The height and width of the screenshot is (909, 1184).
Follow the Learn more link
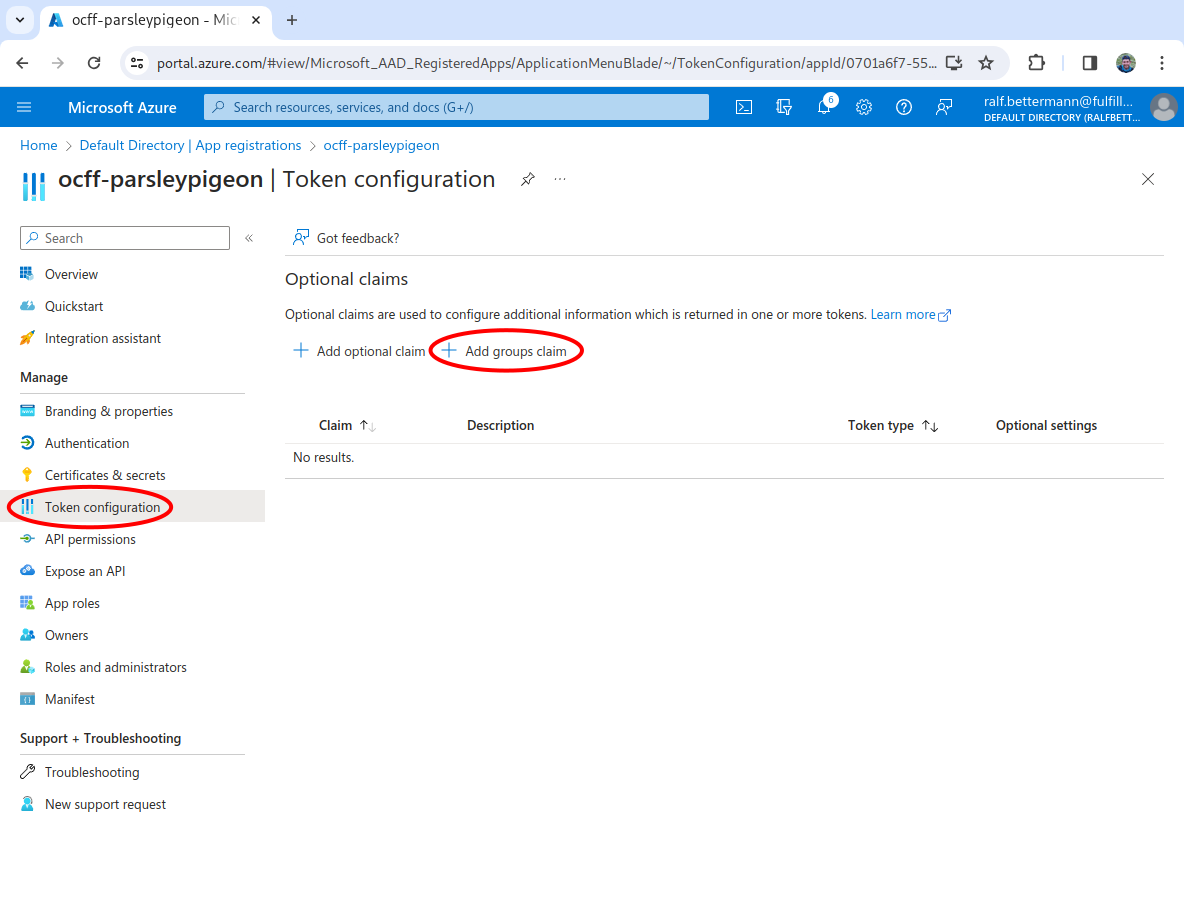coord(911,314)
